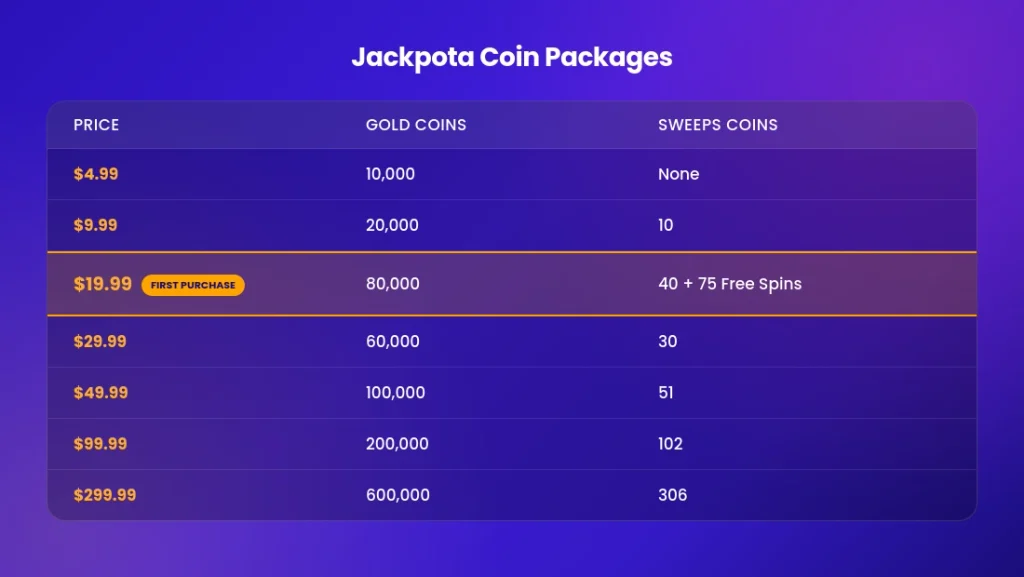The height and width of the screenshot is (577, 1024).
Task: Click the $99.99 price
Action: tap(100, 444)
